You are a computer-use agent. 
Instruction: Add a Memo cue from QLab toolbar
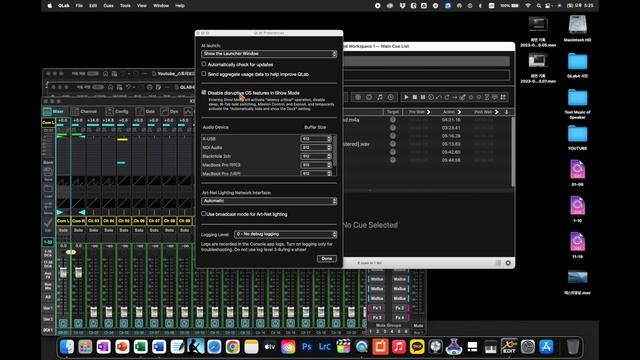point(495,97)
